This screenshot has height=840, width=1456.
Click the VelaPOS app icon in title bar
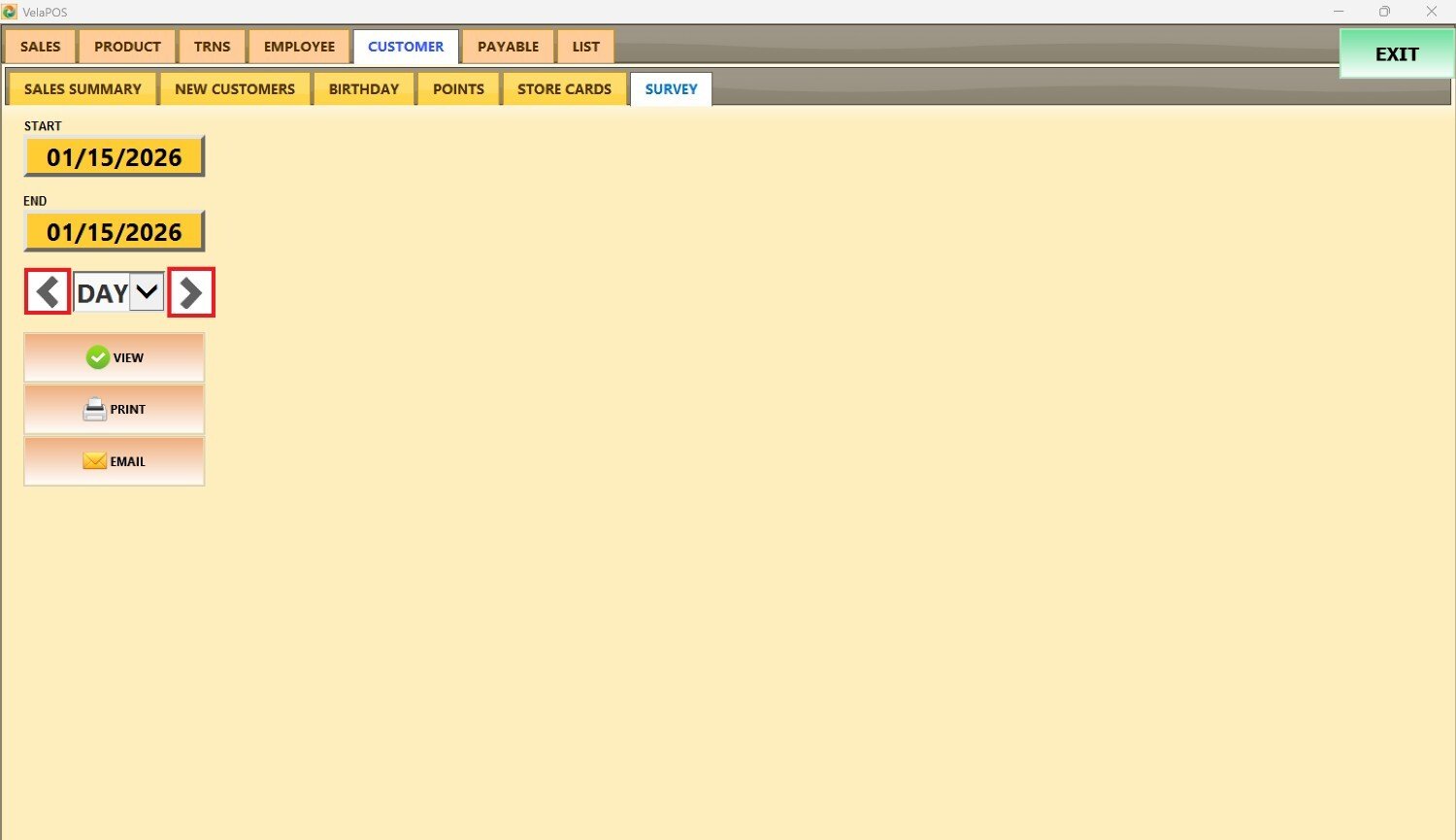10,12
